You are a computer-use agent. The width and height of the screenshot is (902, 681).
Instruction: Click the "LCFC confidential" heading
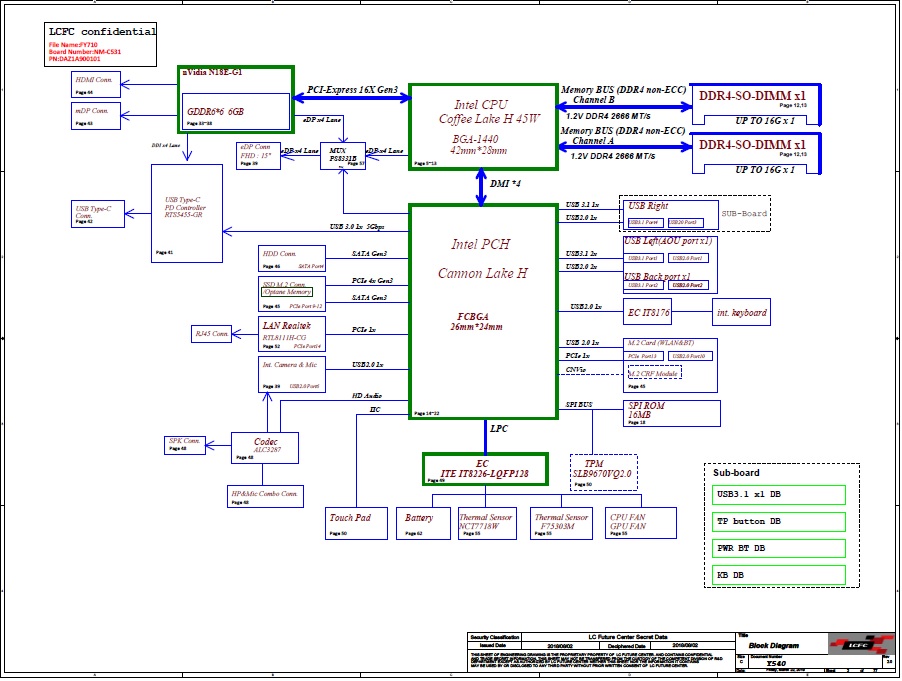[x=102, y=32]
